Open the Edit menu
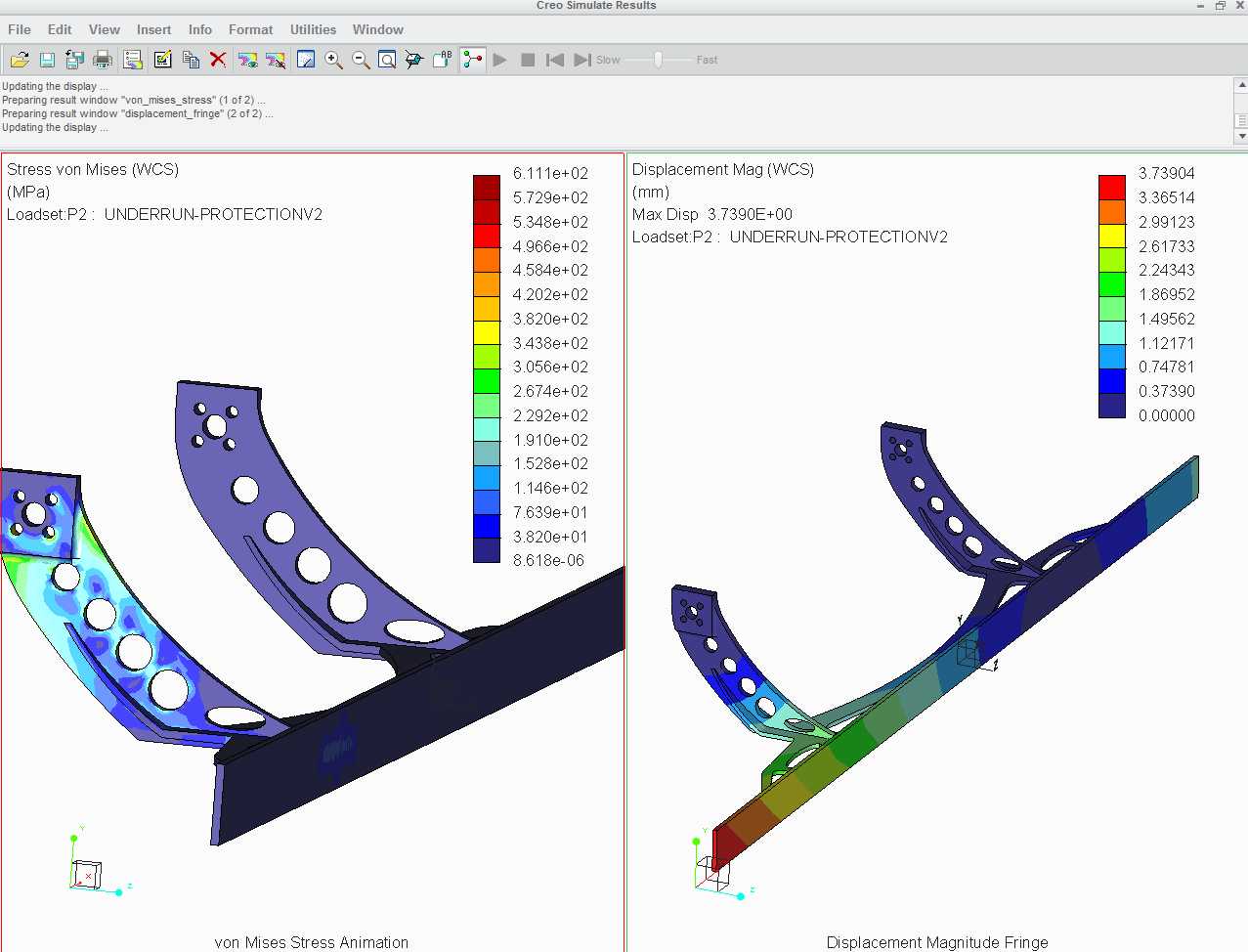1248x952 pixels. (x=60, y=29)
